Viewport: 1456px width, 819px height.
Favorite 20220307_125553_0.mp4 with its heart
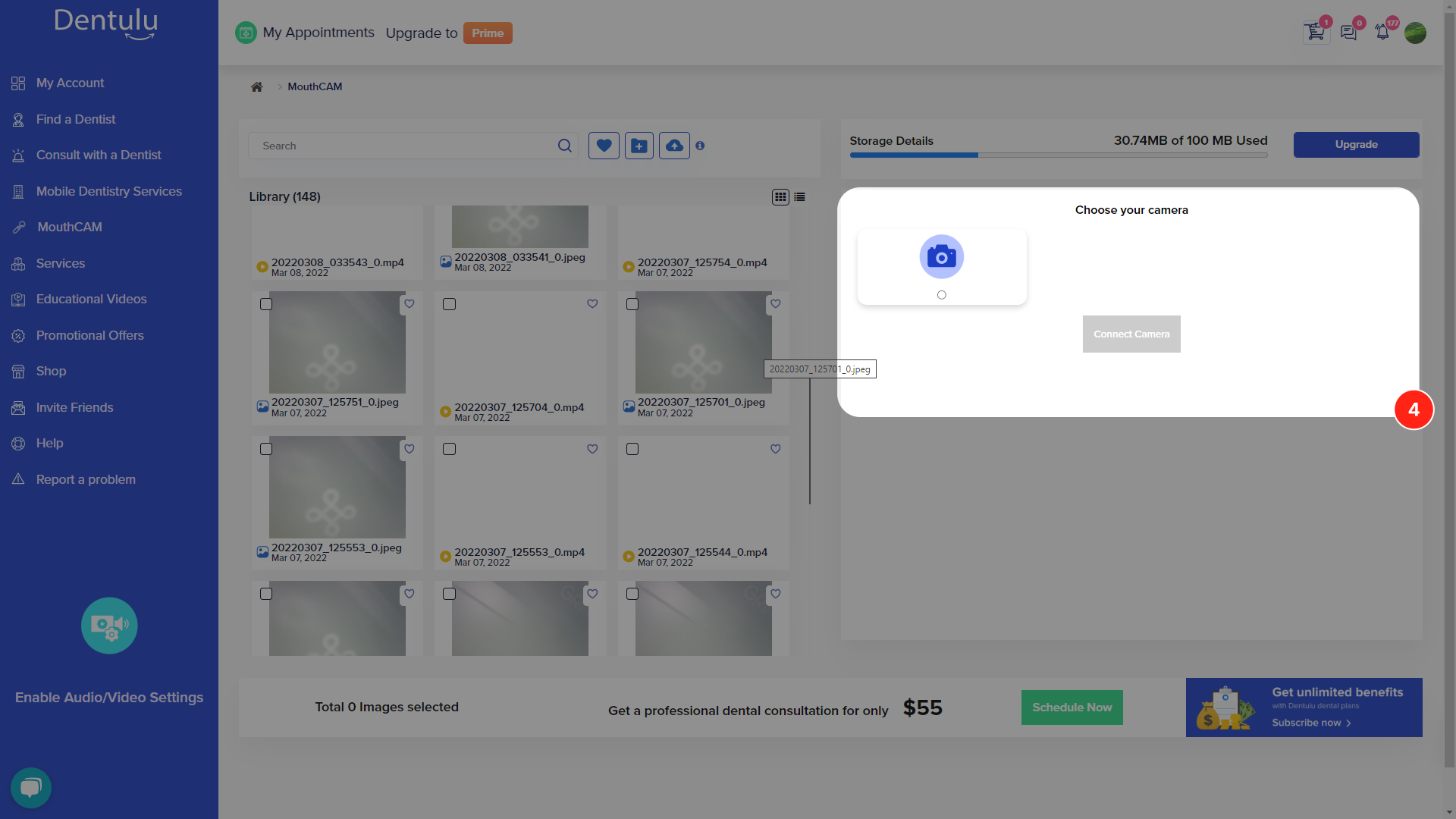(592, 449)
